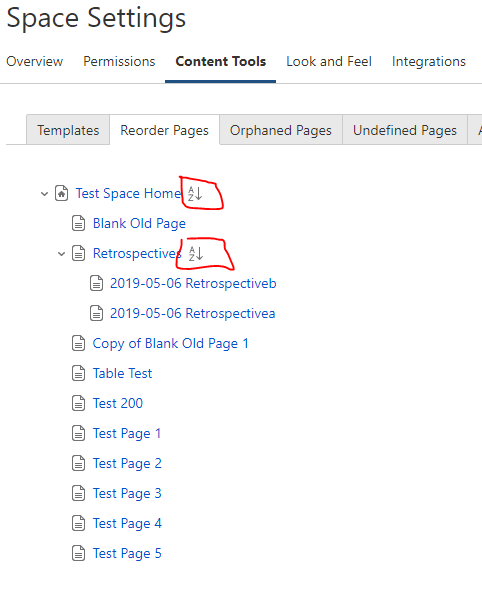This screenshot has height=601, width=482.
Task: Open the Test Page 3 link
Action: coord(127,493)
